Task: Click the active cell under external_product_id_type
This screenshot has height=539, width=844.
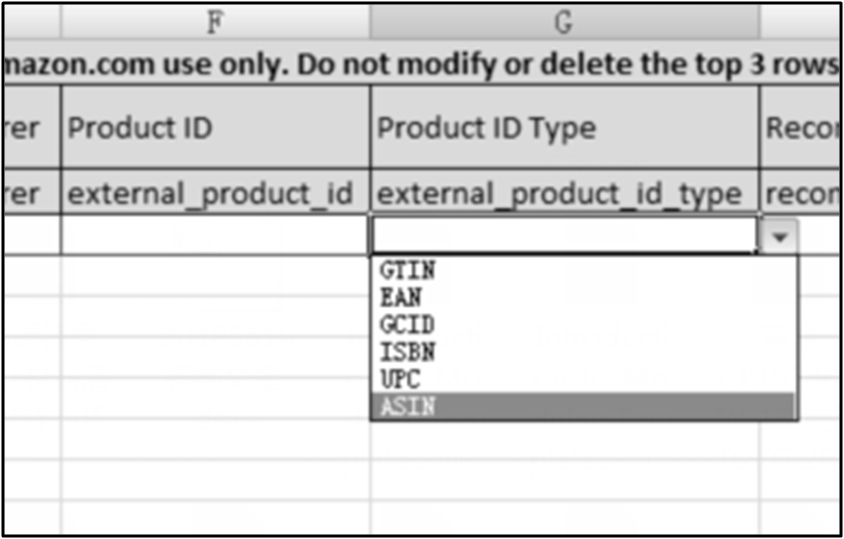Action: (x=563, y=236)
